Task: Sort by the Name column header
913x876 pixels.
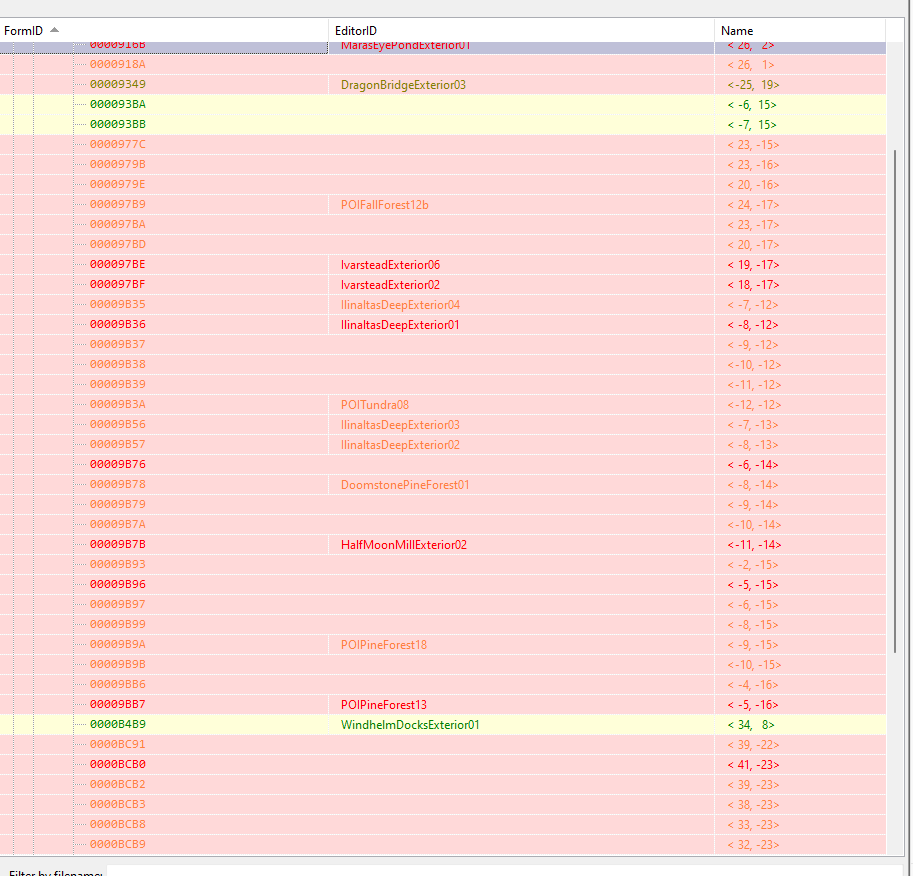Action: point(800,30)
